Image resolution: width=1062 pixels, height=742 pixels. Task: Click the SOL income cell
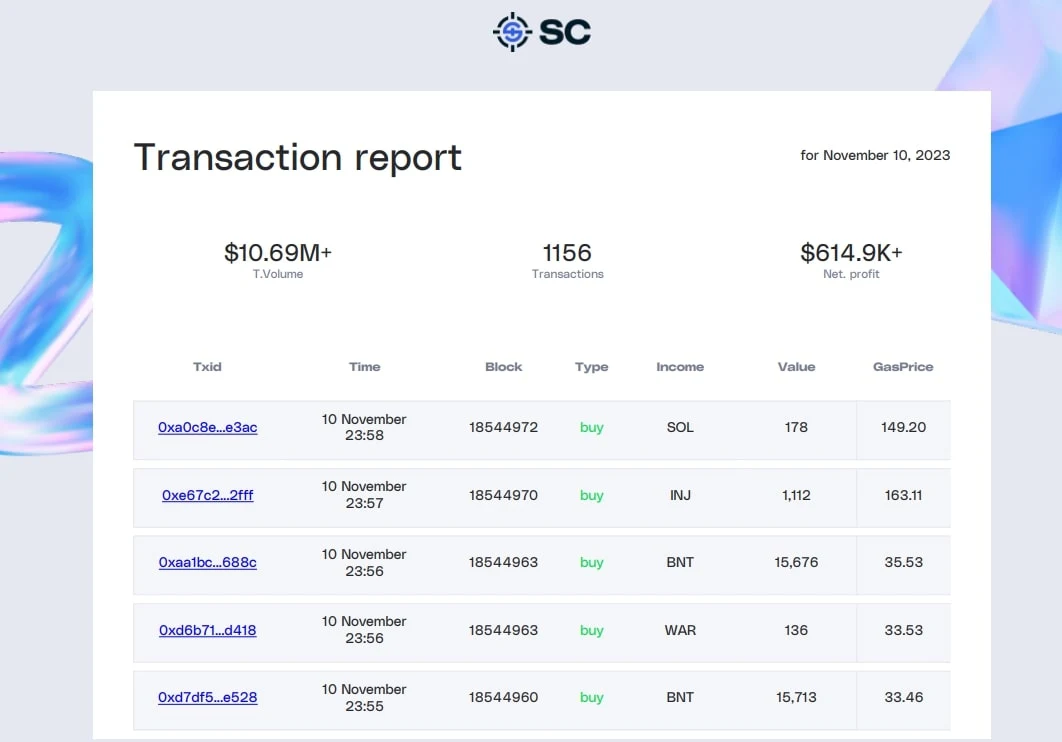click(680, 427)
